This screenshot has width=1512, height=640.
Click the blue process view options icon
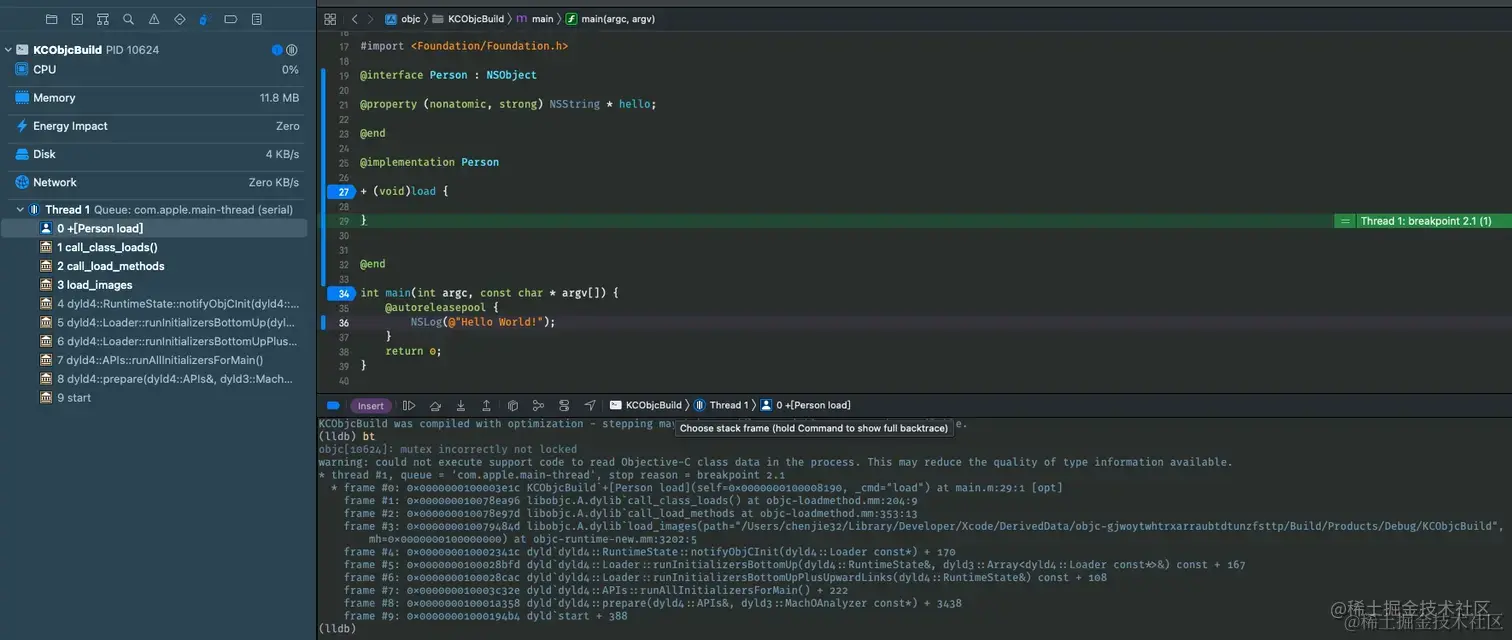coord(277,50)
